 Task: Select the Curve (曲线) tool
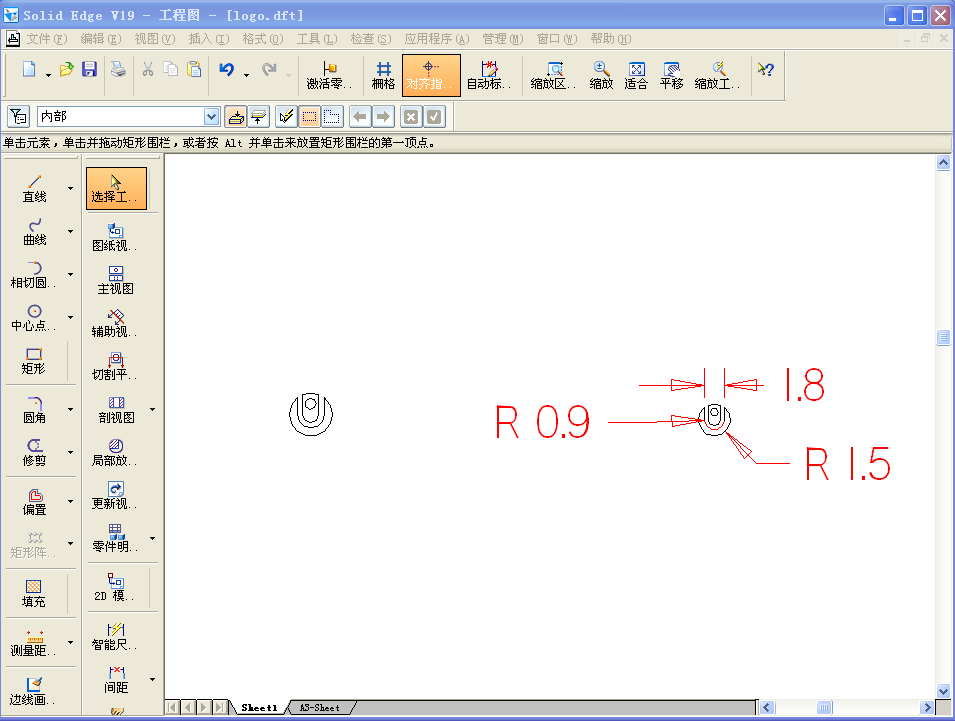coord(35,231)
